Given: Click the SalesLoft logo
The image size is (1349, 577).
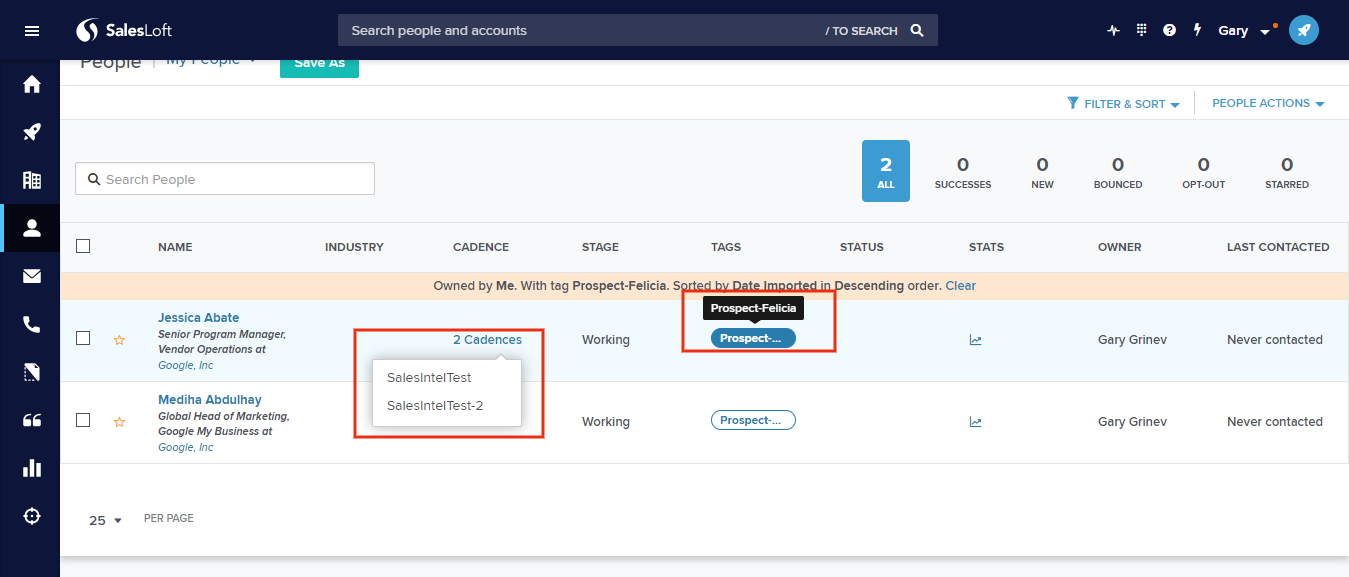Looking at the screenshot, I should pyautogui.click(x=124, y=30).
